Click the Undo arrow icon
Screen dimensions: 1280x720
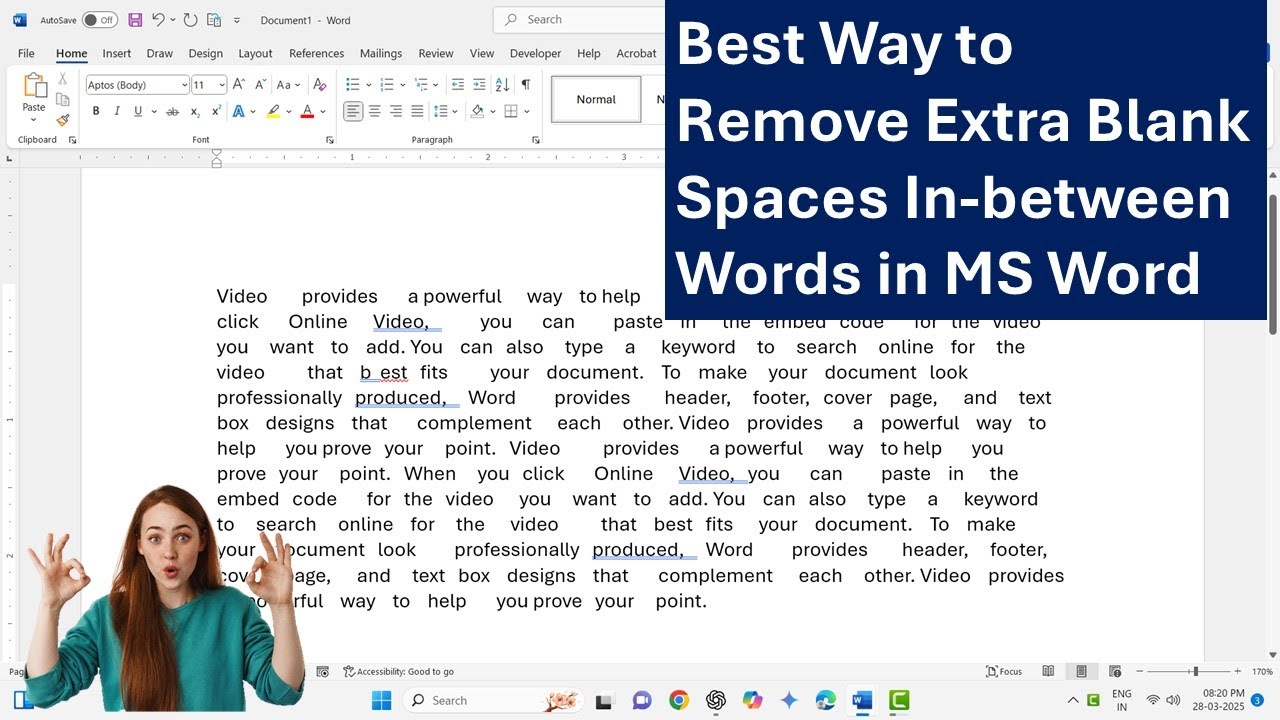coord(158,20)
